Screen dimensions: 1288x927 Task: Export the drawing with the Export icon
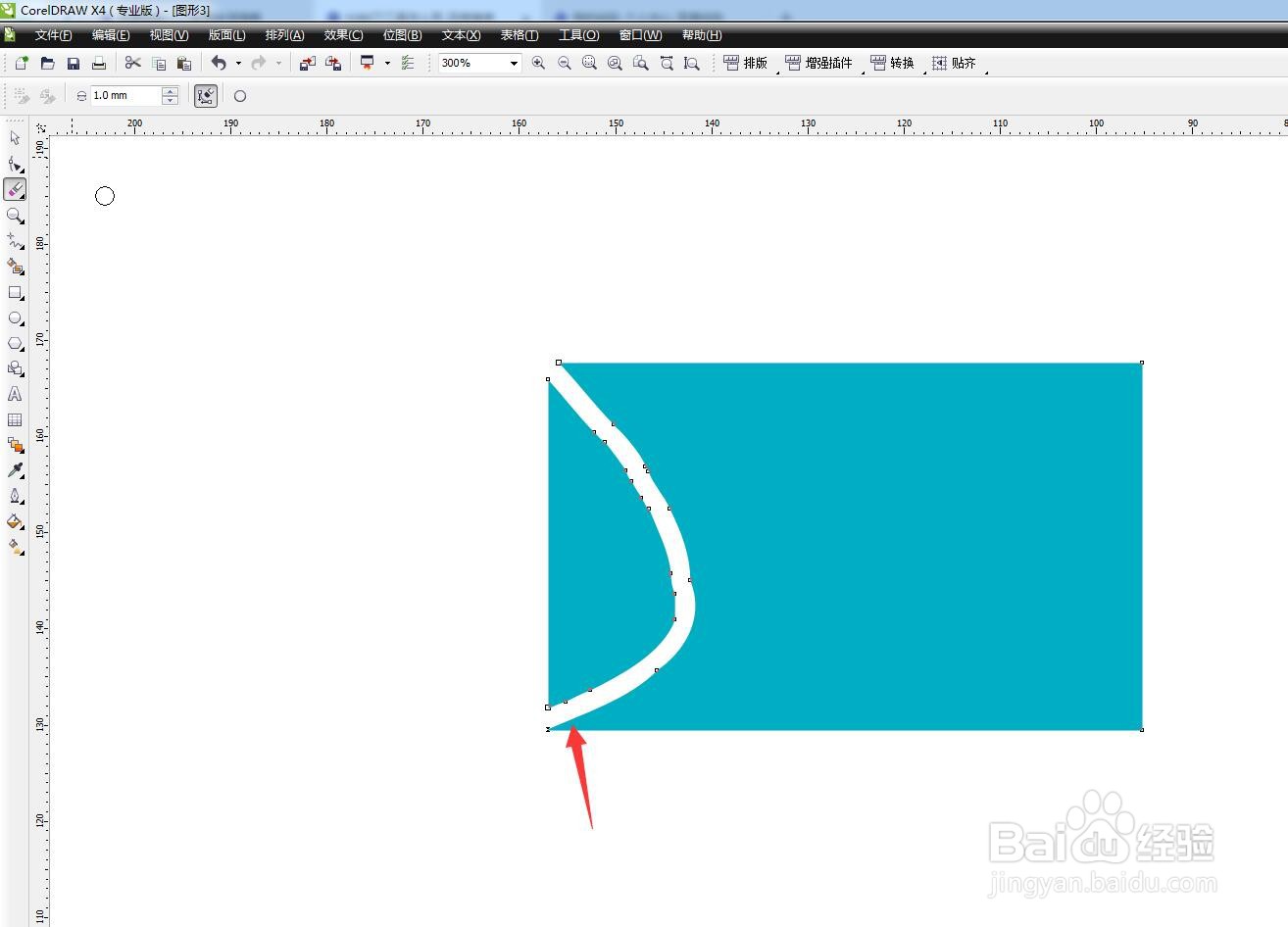click(333, 63)
